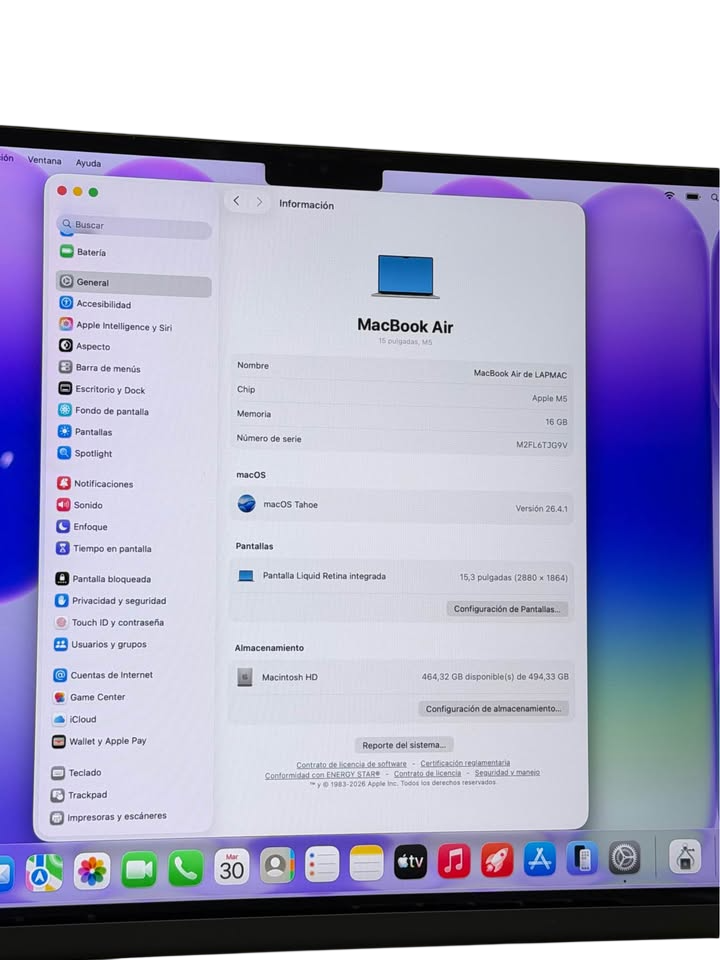Open Usuarios y grupos settings
This screenshot has height=960, width=720.
tap(100, 644)
